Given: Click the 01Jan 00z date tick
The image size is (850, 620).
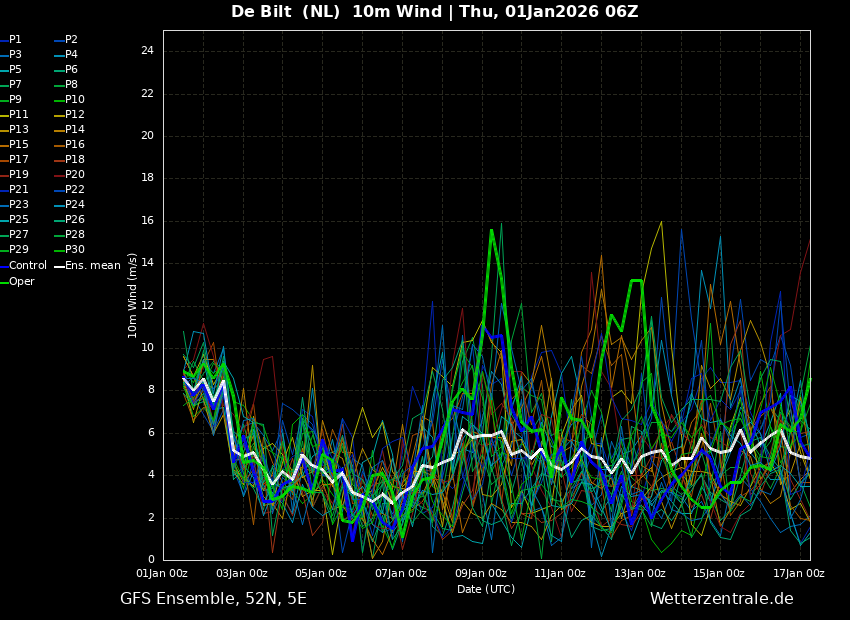Looking at the screenshot, I should click(162, 573).
